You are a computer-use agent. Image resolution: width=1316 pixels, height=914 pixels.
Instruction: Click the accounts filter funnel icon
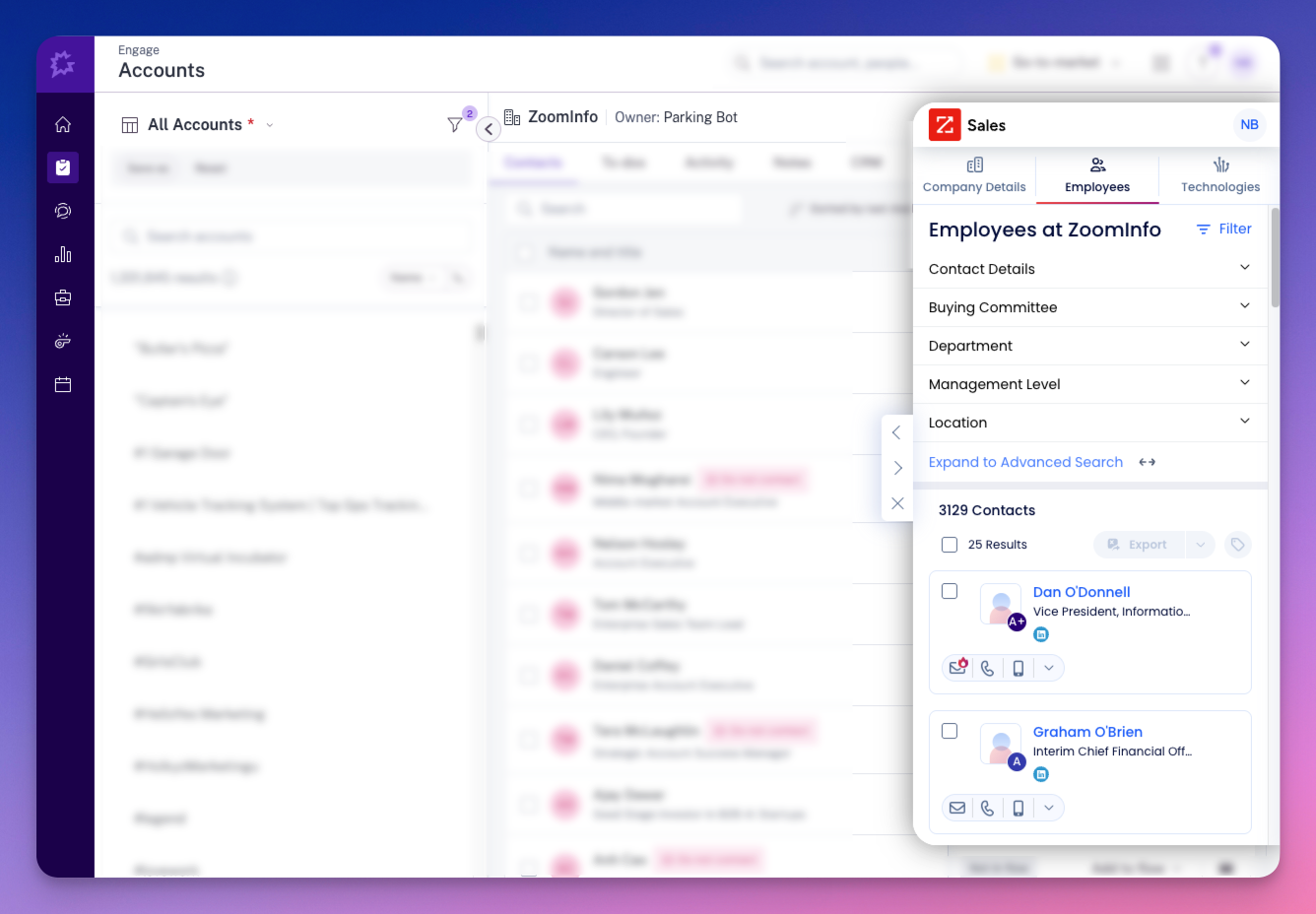[454, 125]
